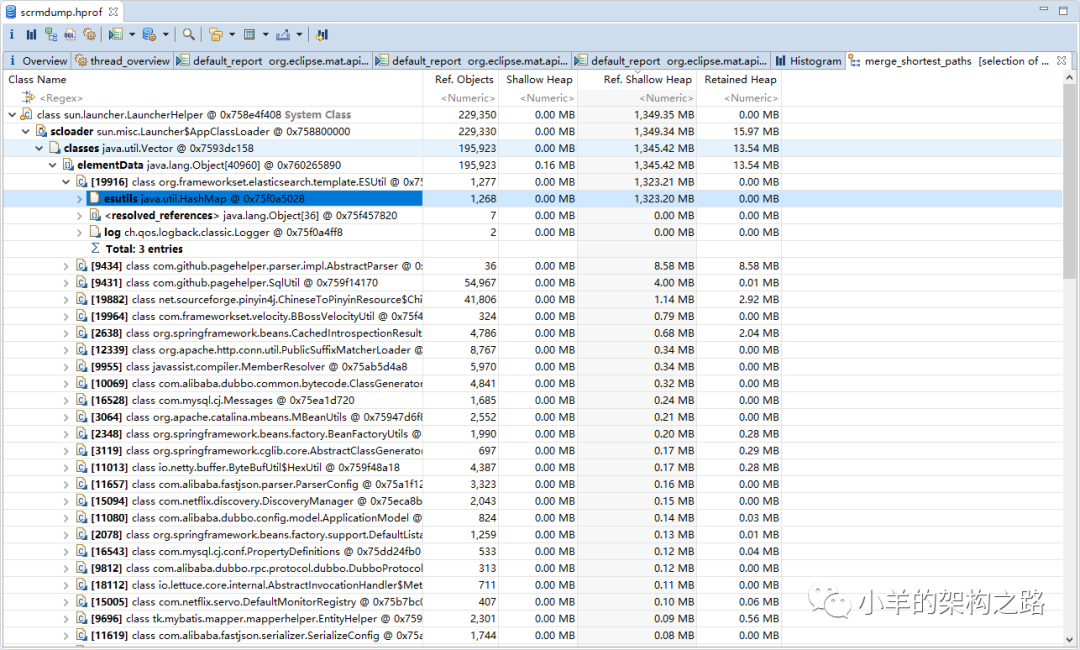Open the Dominator Tree toolbar icon
Image resolution: width=1080 pixels, height=650 pixels.
tap(50, 34)
